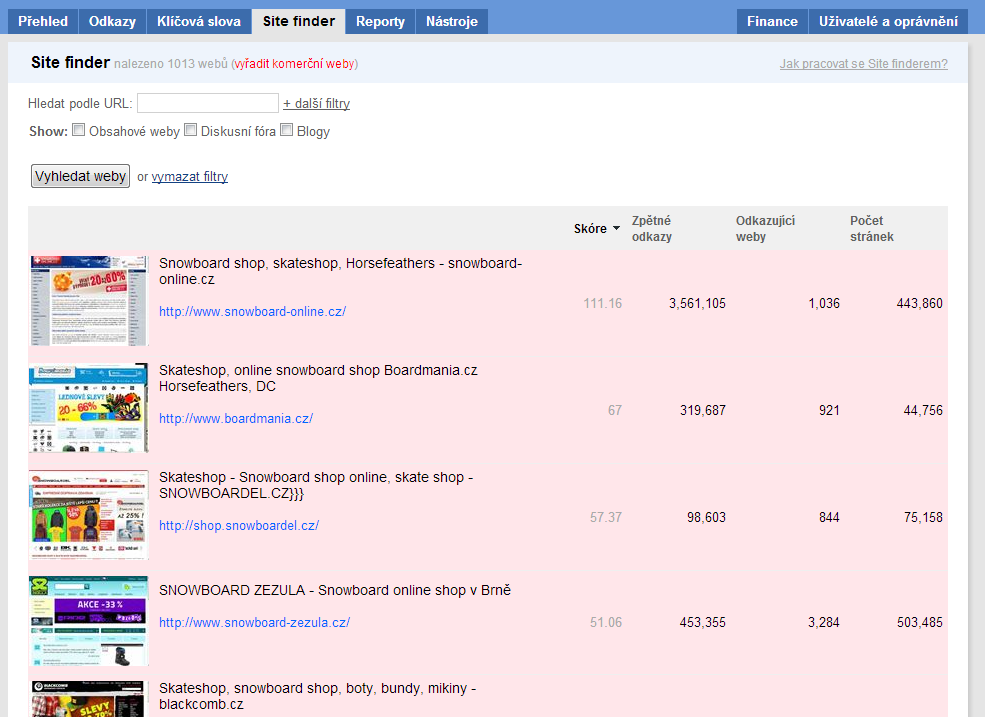This screenshot has width=985, height=717.
Task: Select the Site finder tab
Action: point(298,21)
